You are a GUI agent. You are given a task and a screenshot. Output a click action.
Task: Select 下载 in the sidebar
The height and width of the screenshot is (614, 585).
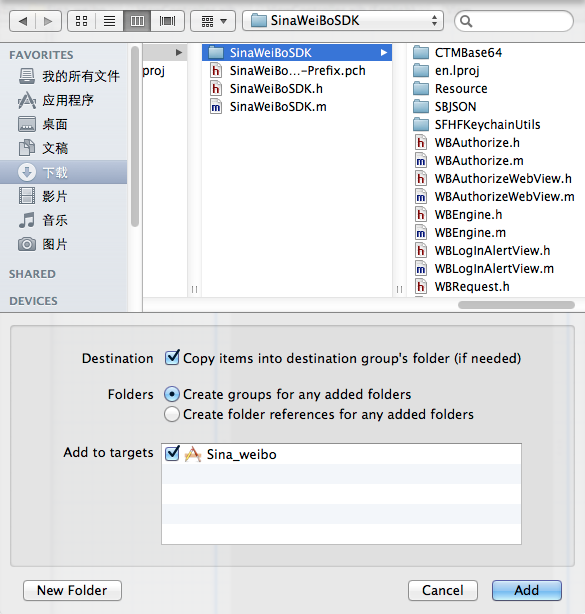coord(63,172)
